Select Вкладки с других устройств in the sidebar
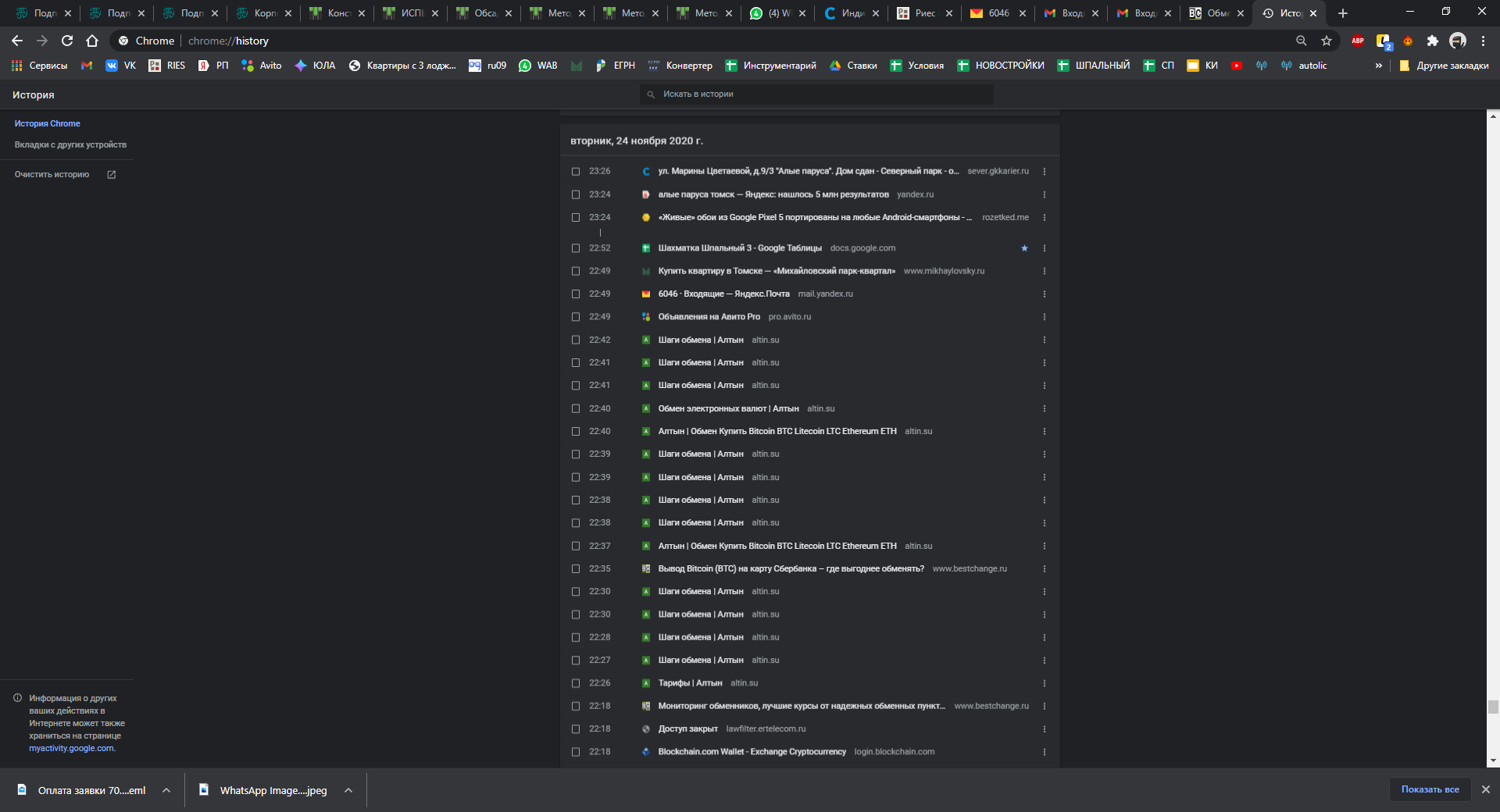Viewport: 1500px width, 812px height. tap(70, 144)
